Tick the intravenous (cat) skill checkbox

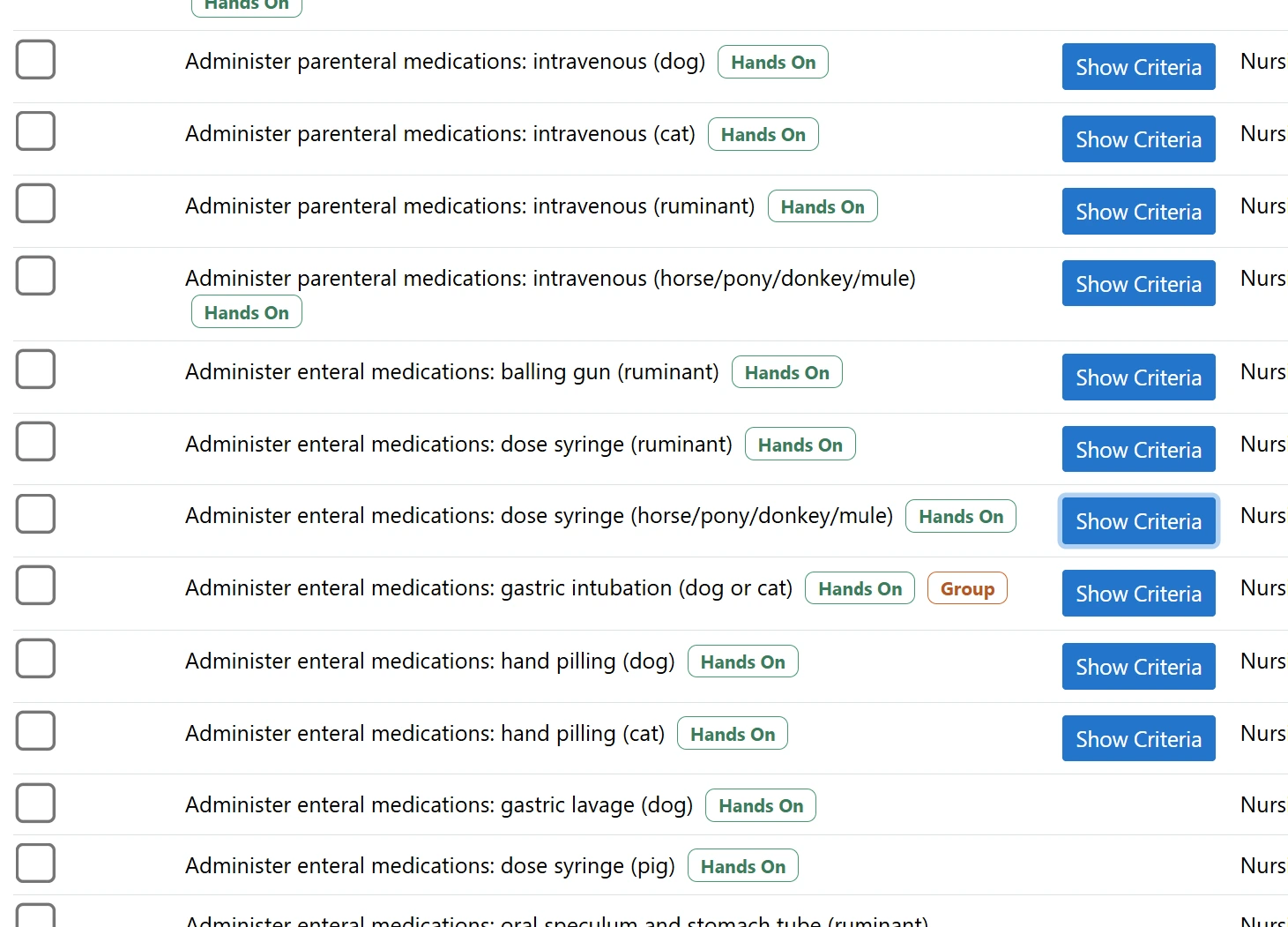pyautogui.click(x=35, y=131)
